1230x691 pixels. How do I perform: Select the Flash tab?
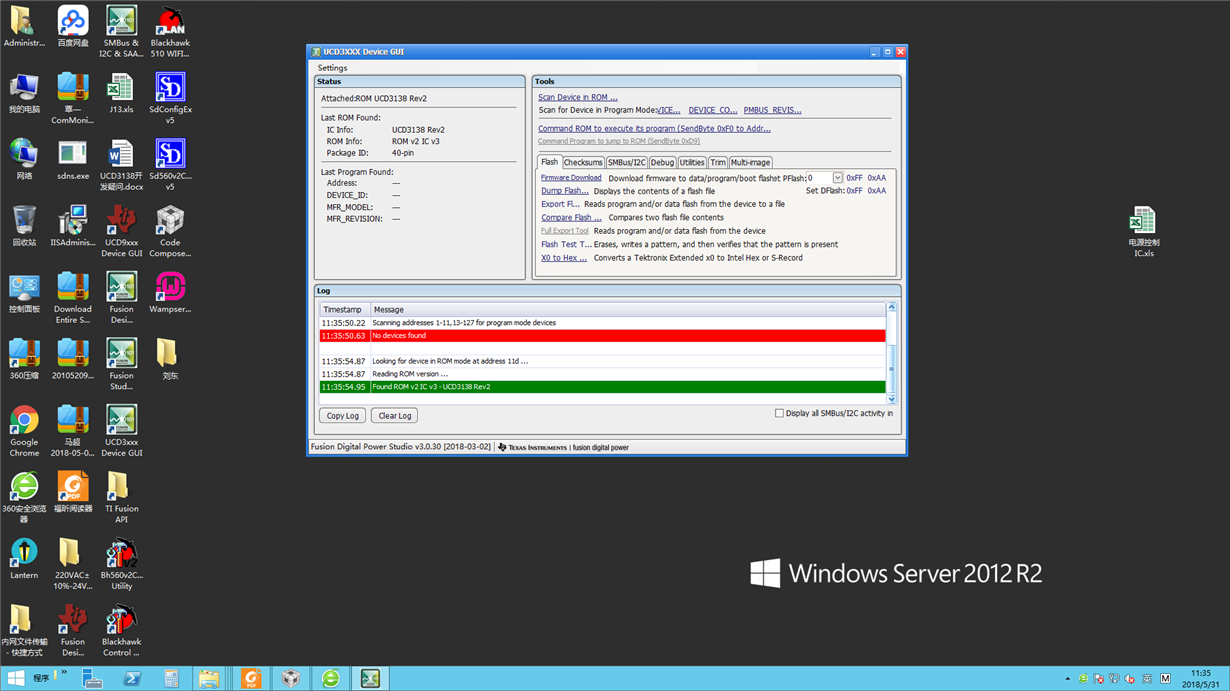point(549,162)
